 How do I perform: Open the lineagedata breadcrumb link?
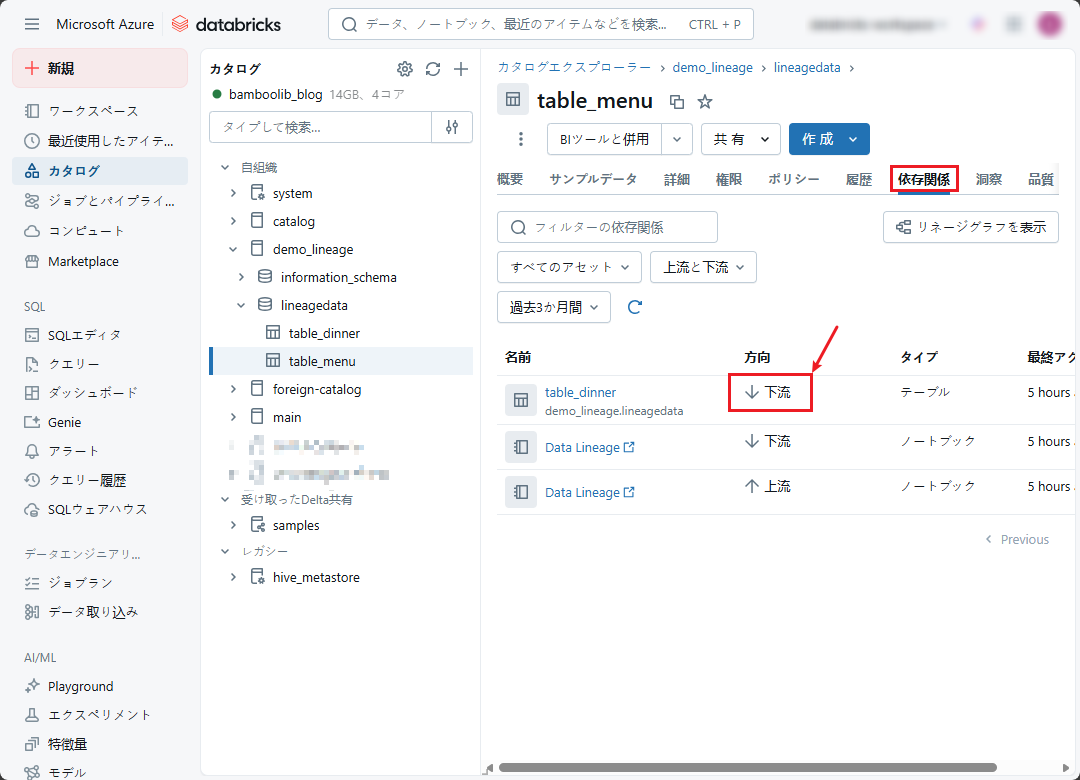807,68
